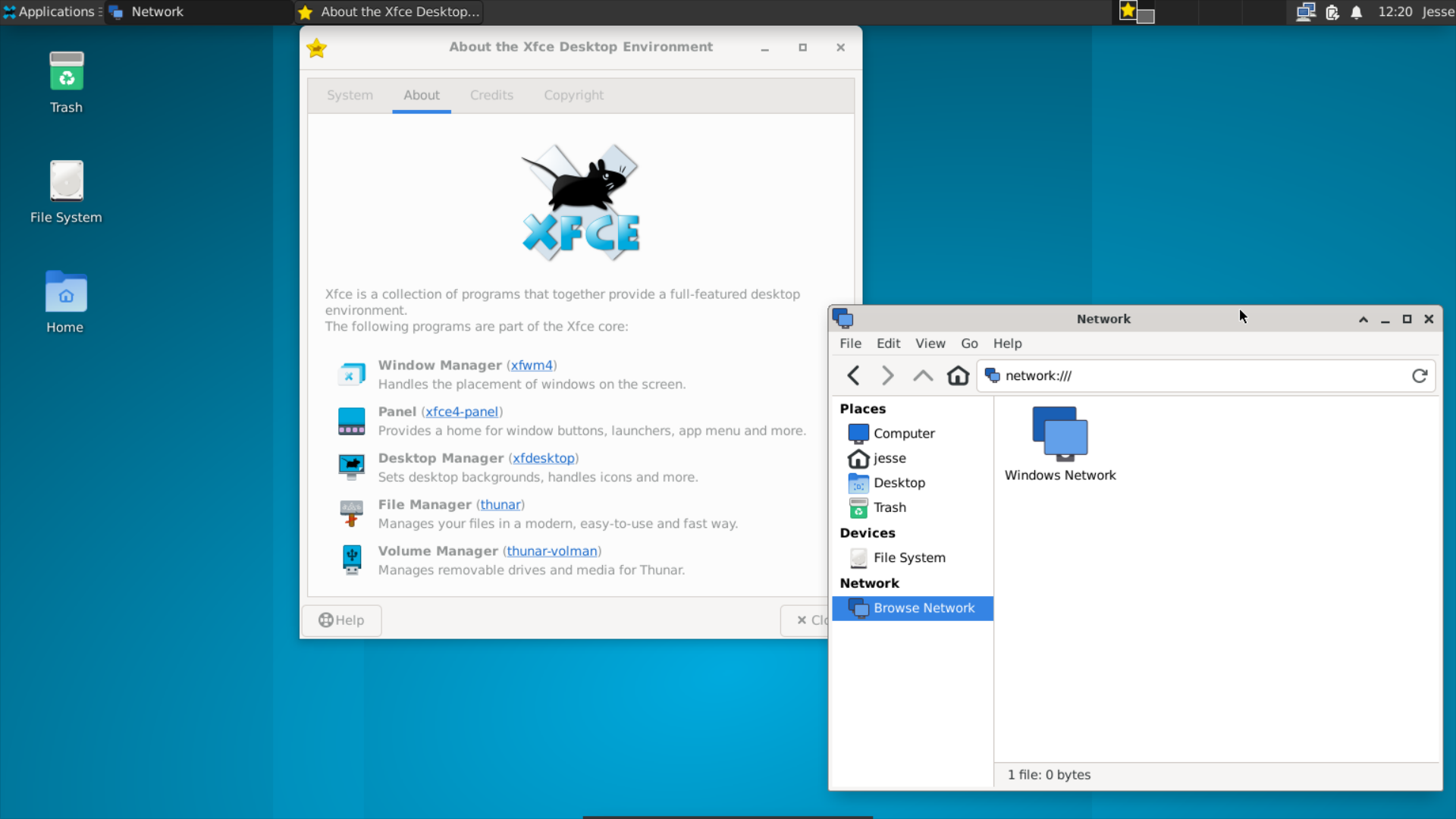Select the About tab
1456x819 pixels.
(x=421, y=96)
